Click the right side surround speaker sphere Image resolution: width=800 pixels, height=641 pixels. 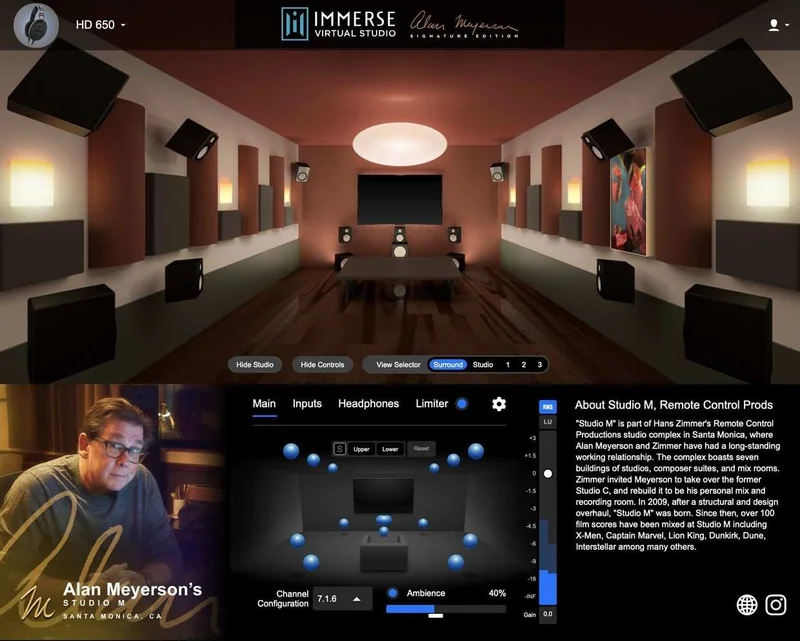click(470, 540)
